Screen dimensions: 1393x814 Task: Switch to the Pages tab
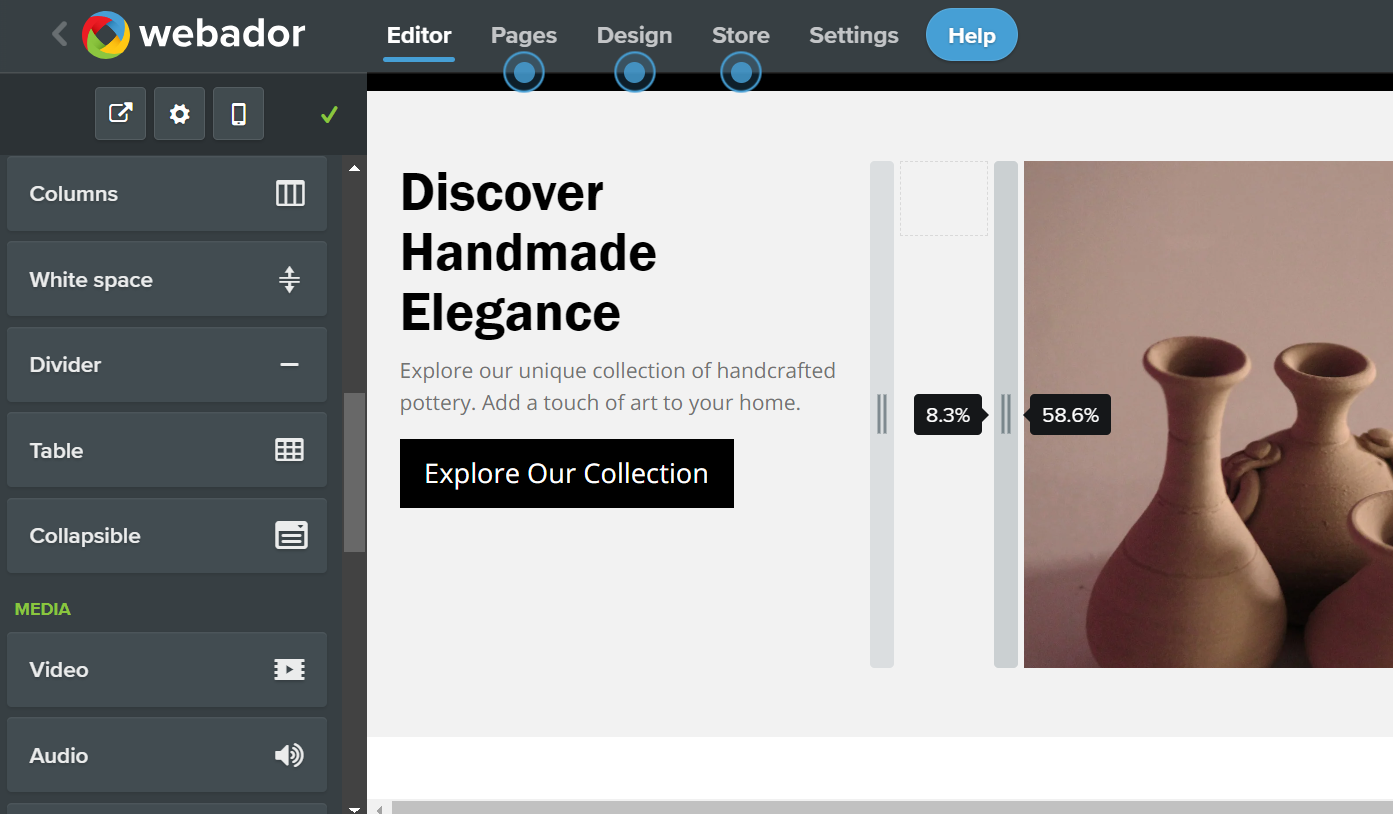[524, 35]
